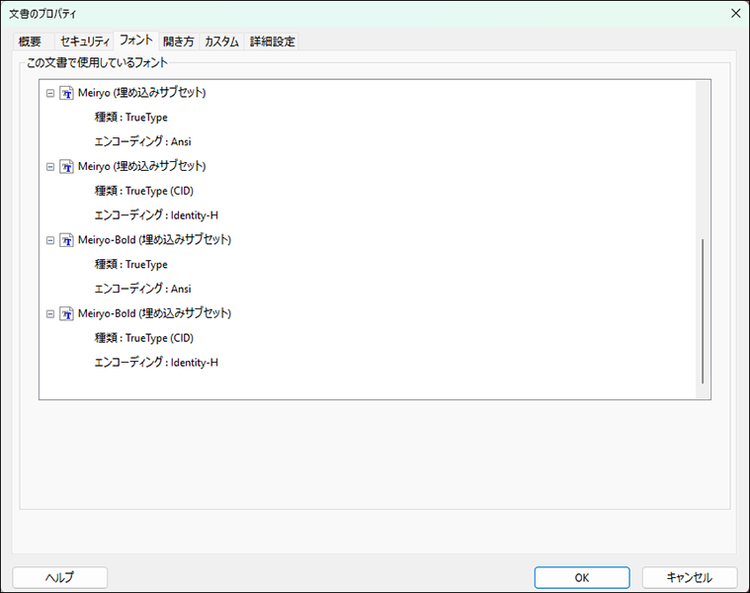Select the first 'Meiryo (埋め込みサブセット)' row
This screenshot has height=593, width=750.
pos(142,93)
